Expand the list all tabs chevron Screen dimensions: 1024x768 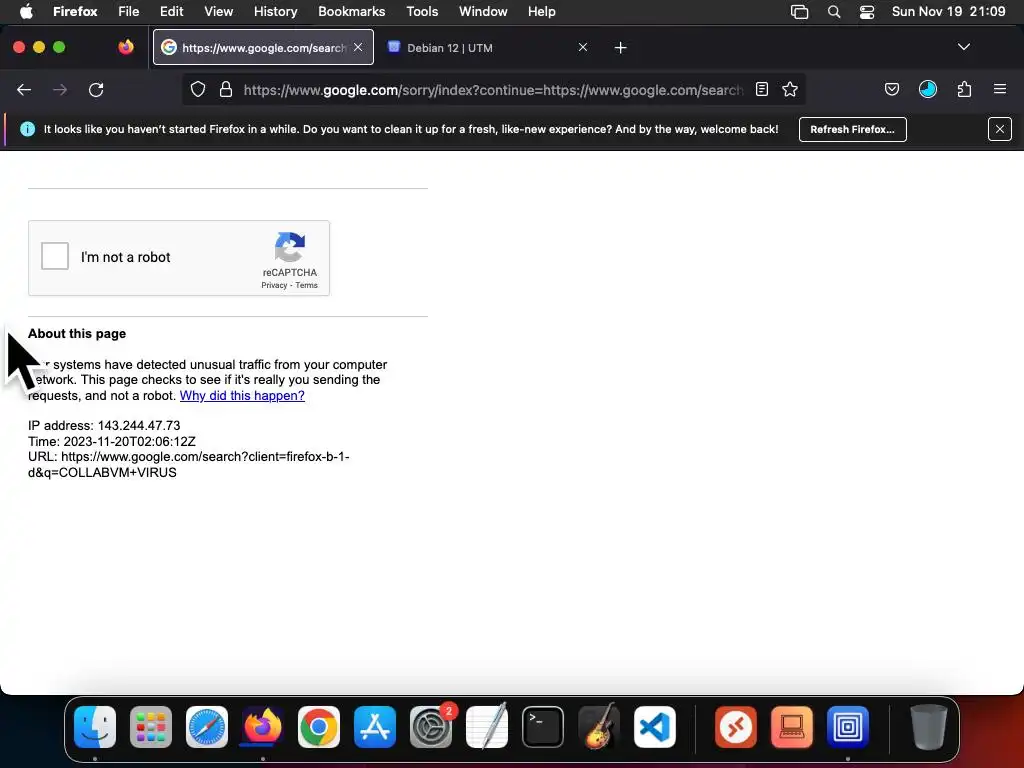click(964, 47)
